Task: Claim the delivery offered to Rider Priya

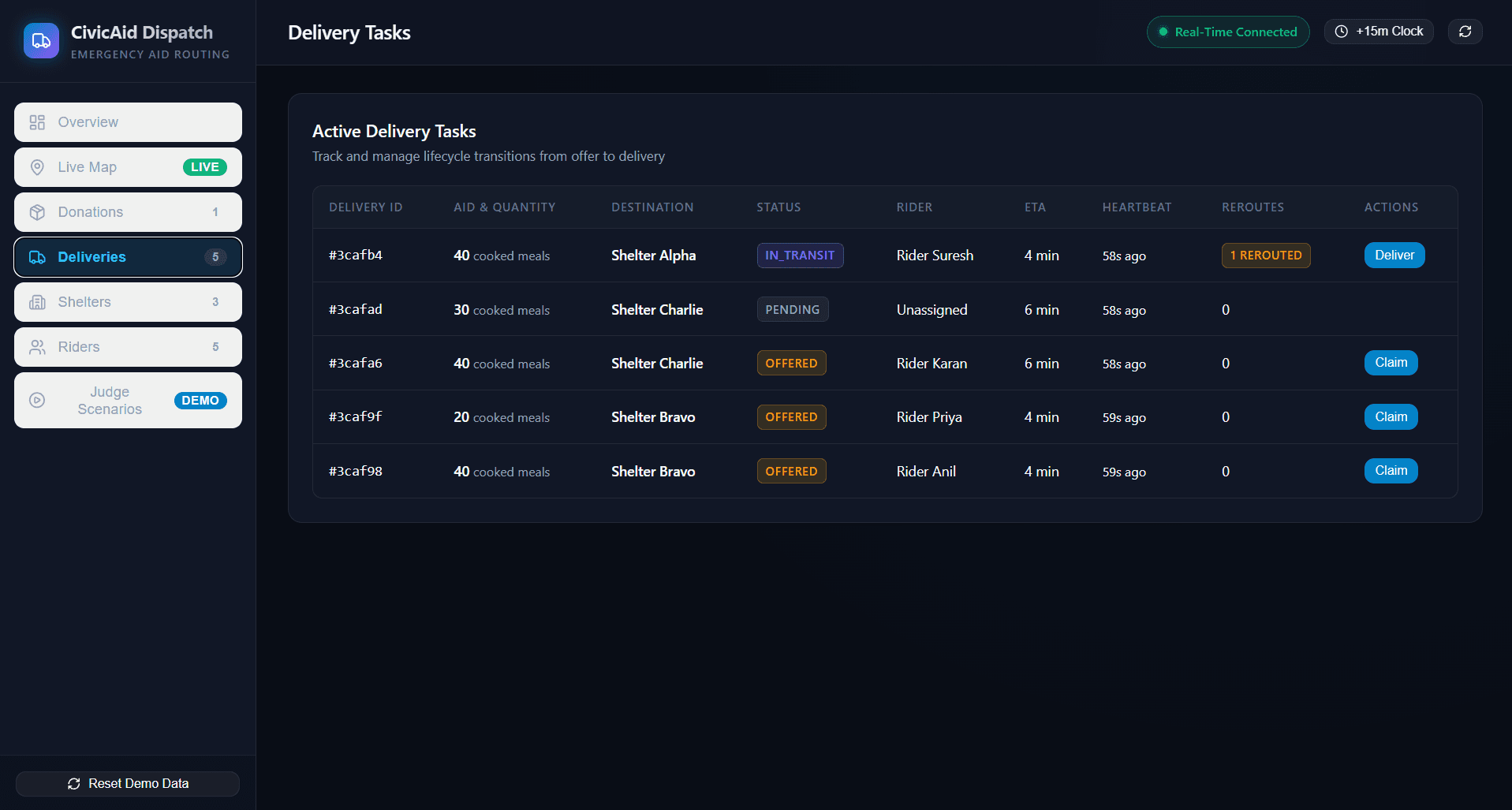Action: click(1391, 417)
